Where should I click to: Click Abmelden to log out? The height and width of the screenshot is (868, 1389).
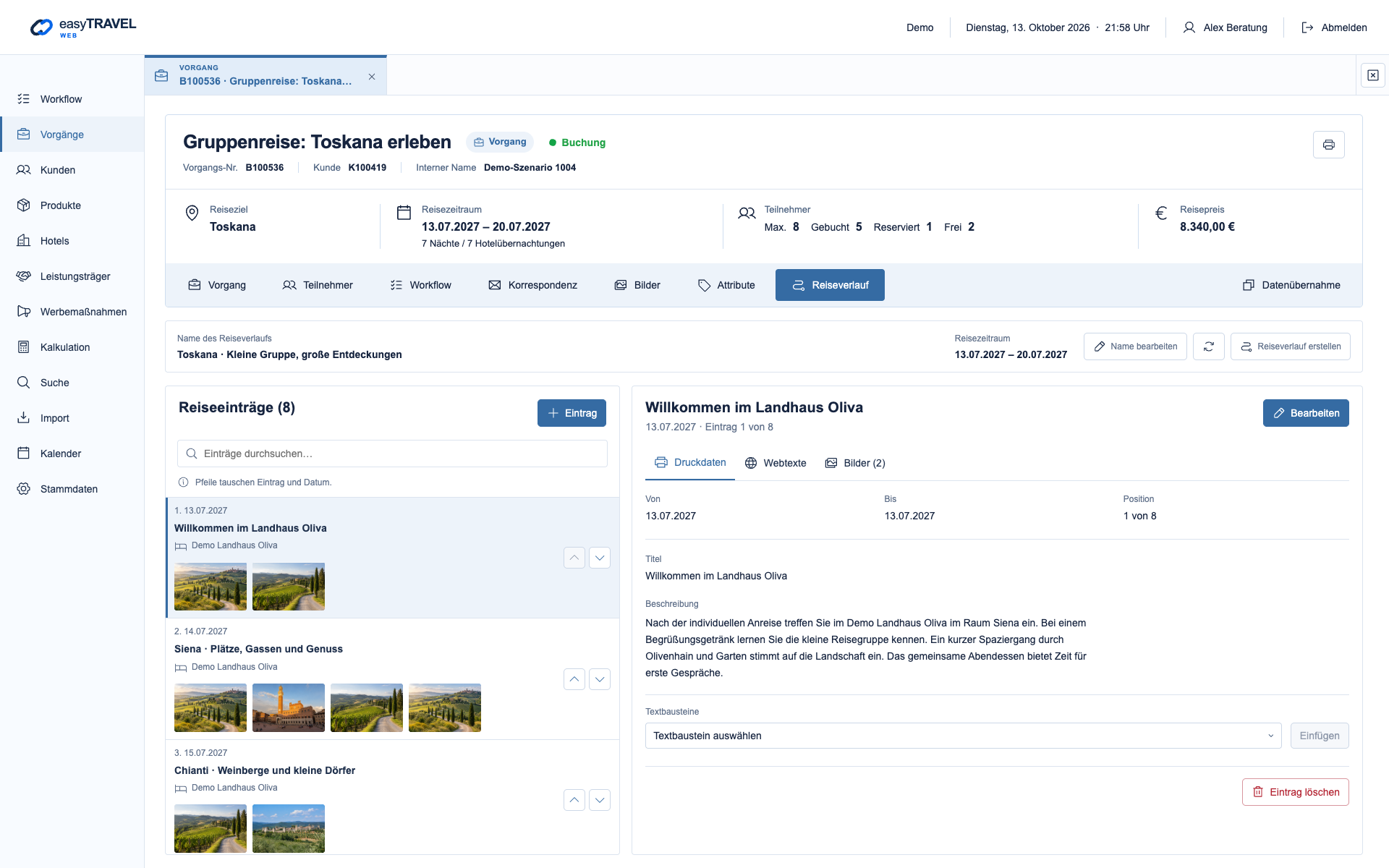coord(1334,27)
